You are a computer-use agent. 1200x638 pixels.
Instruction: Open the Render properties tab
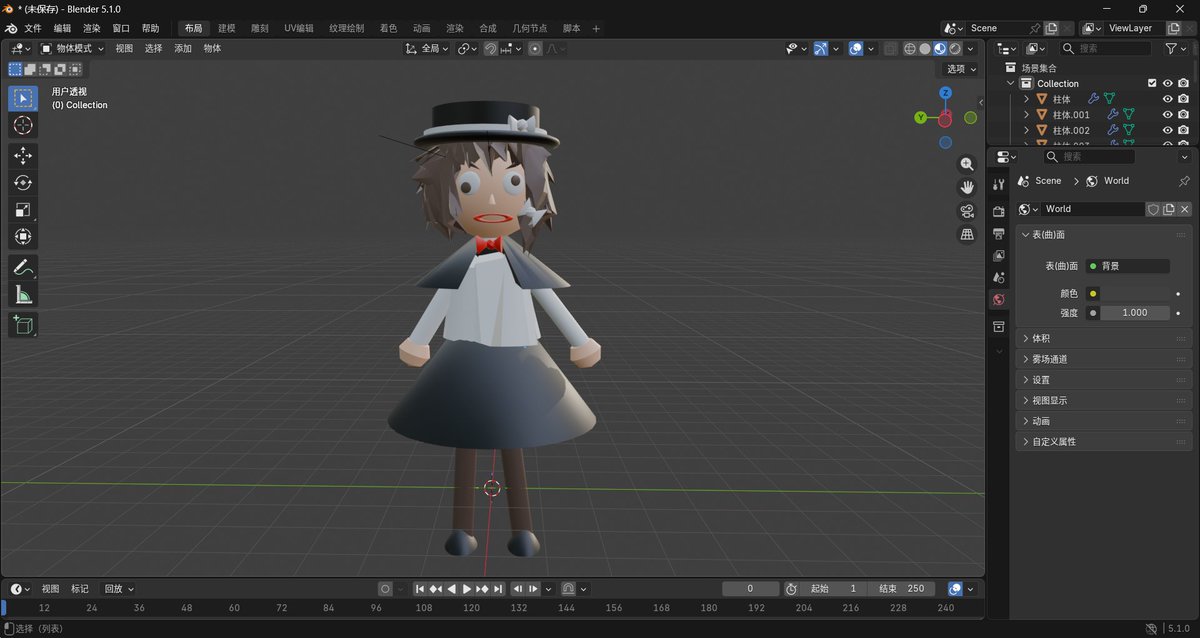[999, 211]
